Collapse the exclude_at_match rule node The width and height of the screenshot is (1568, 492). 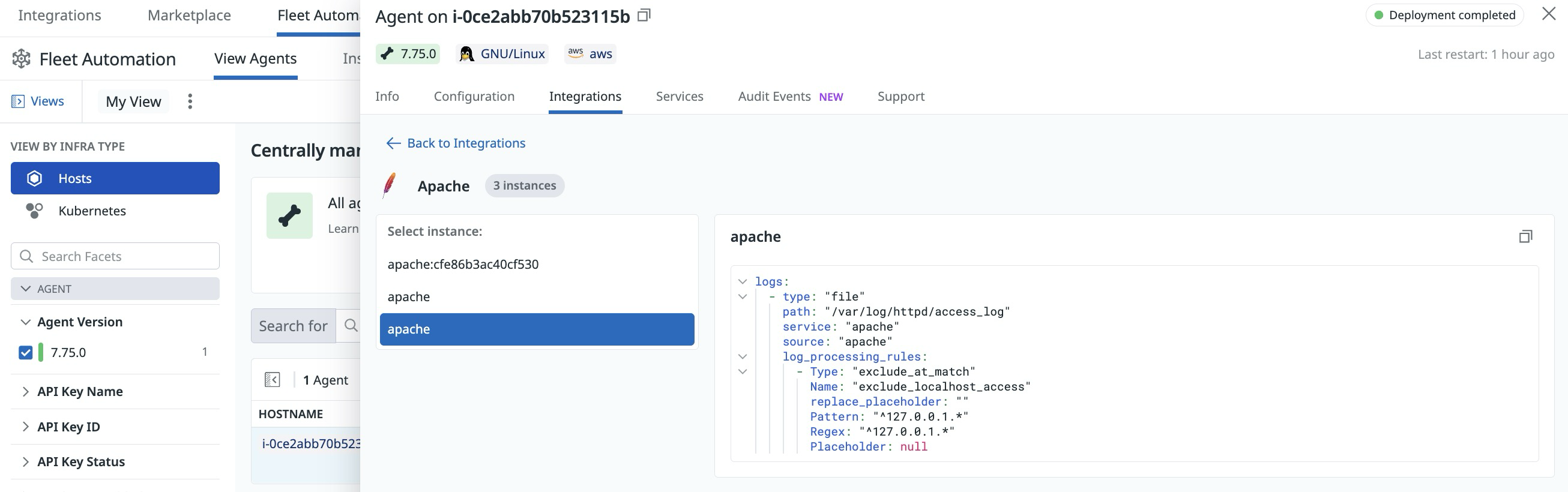click(x=743, y=371)
